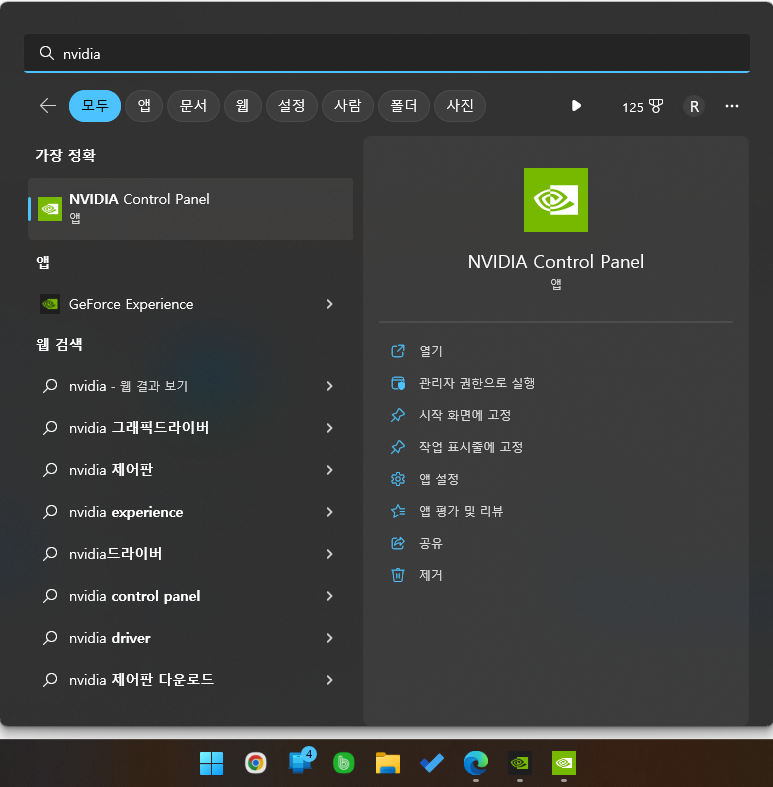Image resolution: width=773 pixels, height=787 pixels.
Task: Click the trash icon beside 제거
Action: tap(398, 575)
